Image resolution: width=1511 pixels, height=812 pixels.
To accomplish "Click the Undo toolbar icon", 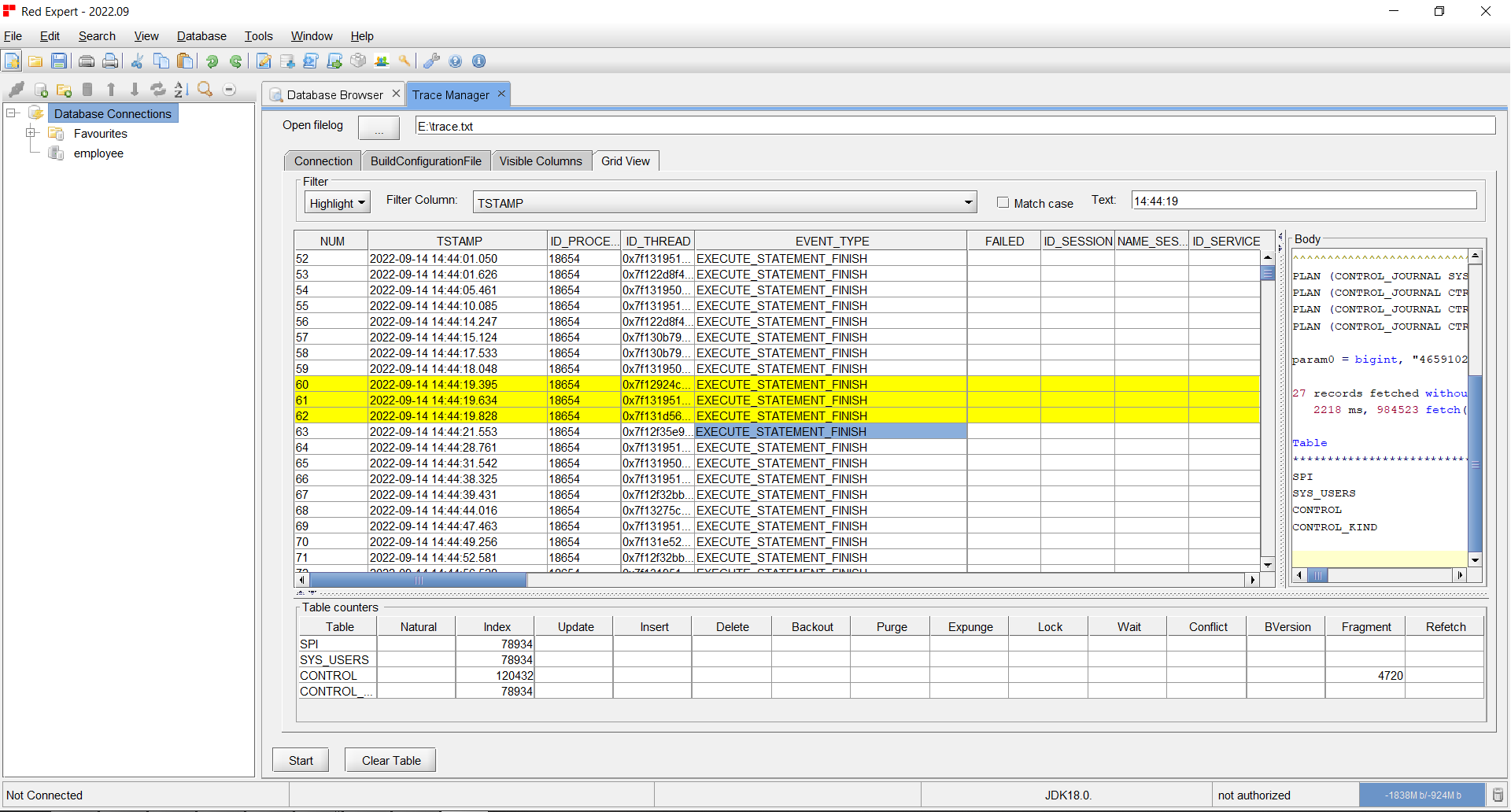I will click(212, 61).
